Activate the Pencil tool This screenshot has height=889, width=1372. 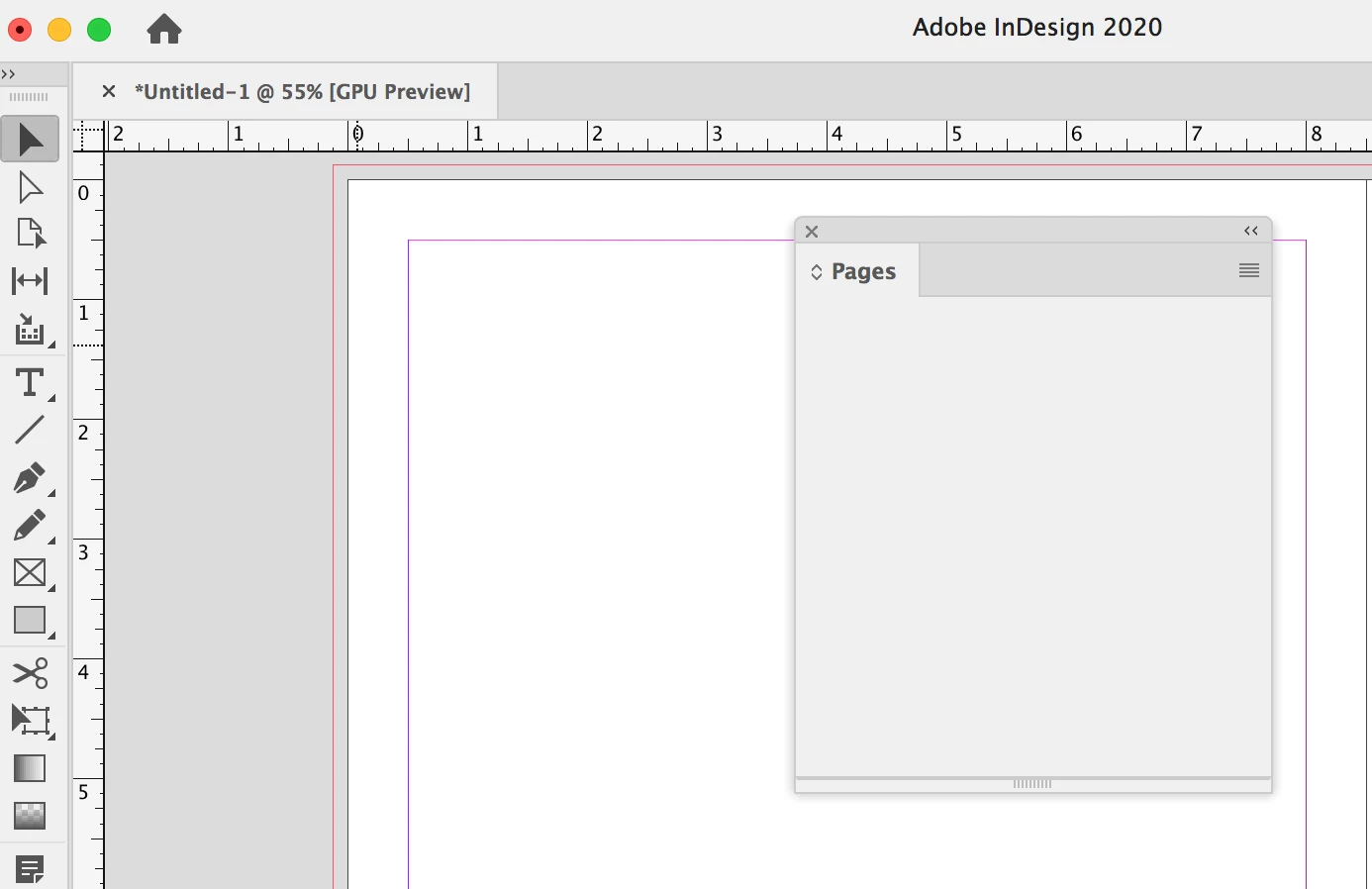point(30,526)
